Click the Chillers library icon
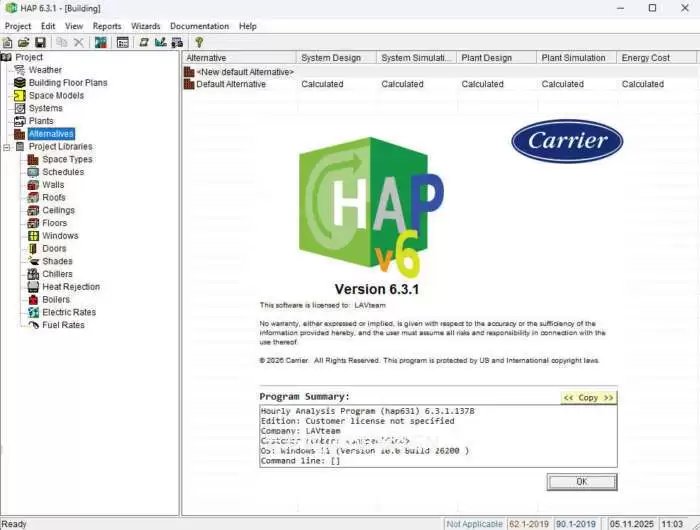Screen dimensions: 700x530 pos(33,274)
